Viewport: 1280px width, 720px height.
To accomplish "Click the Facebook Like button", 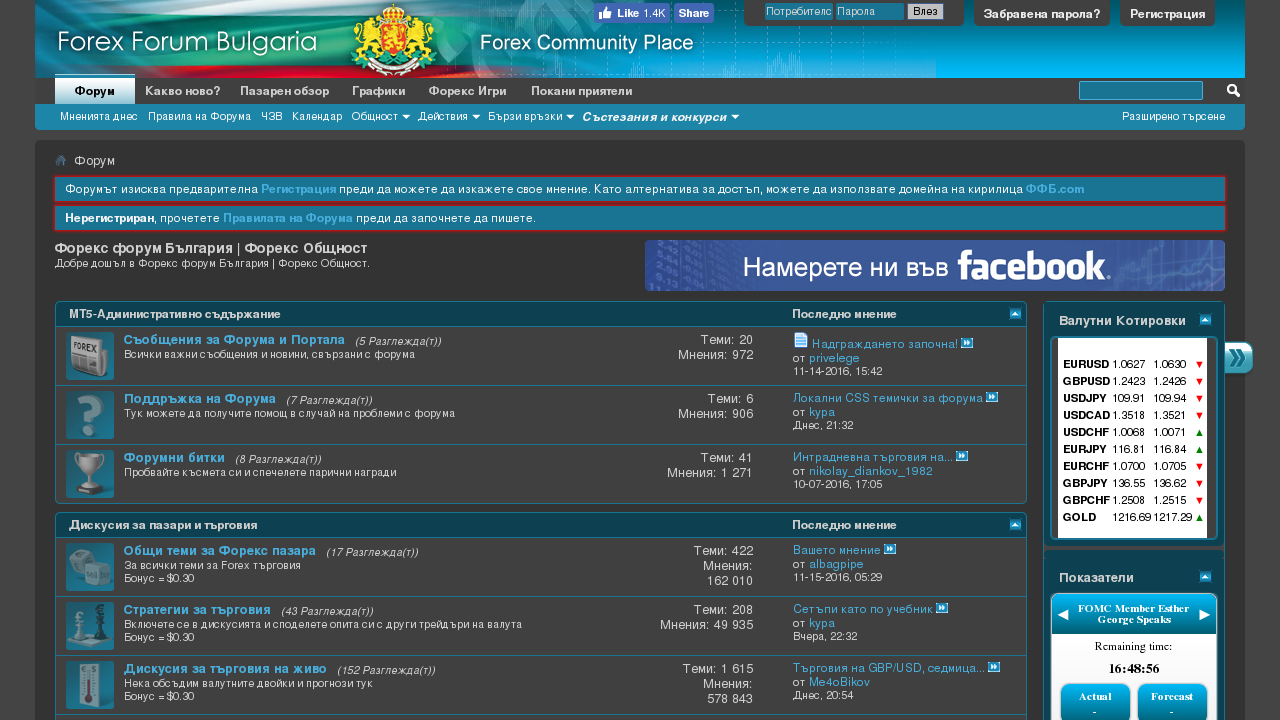I will point(631,13).
